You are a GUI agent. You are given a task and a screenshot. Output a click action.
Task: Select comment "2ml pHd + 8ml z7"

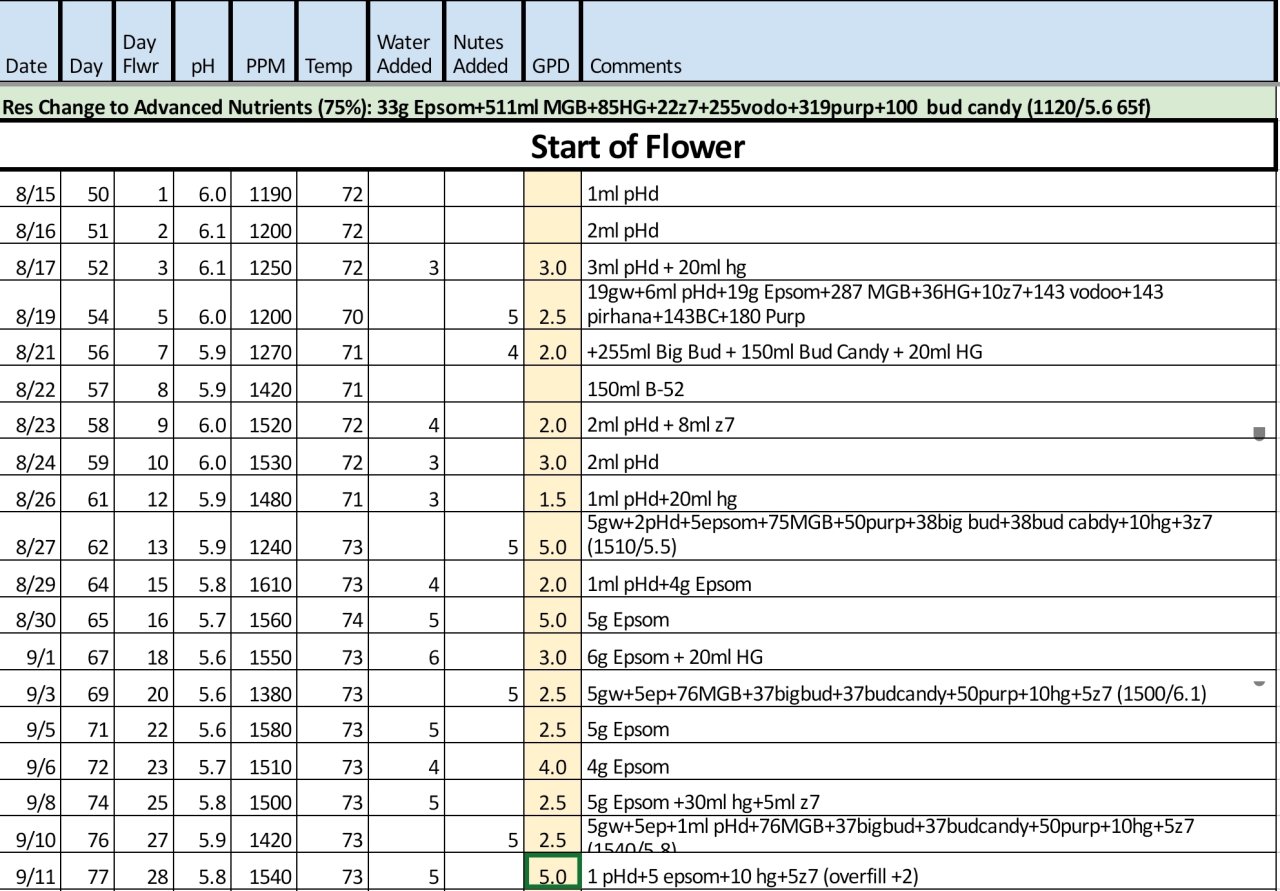point(663,426)
